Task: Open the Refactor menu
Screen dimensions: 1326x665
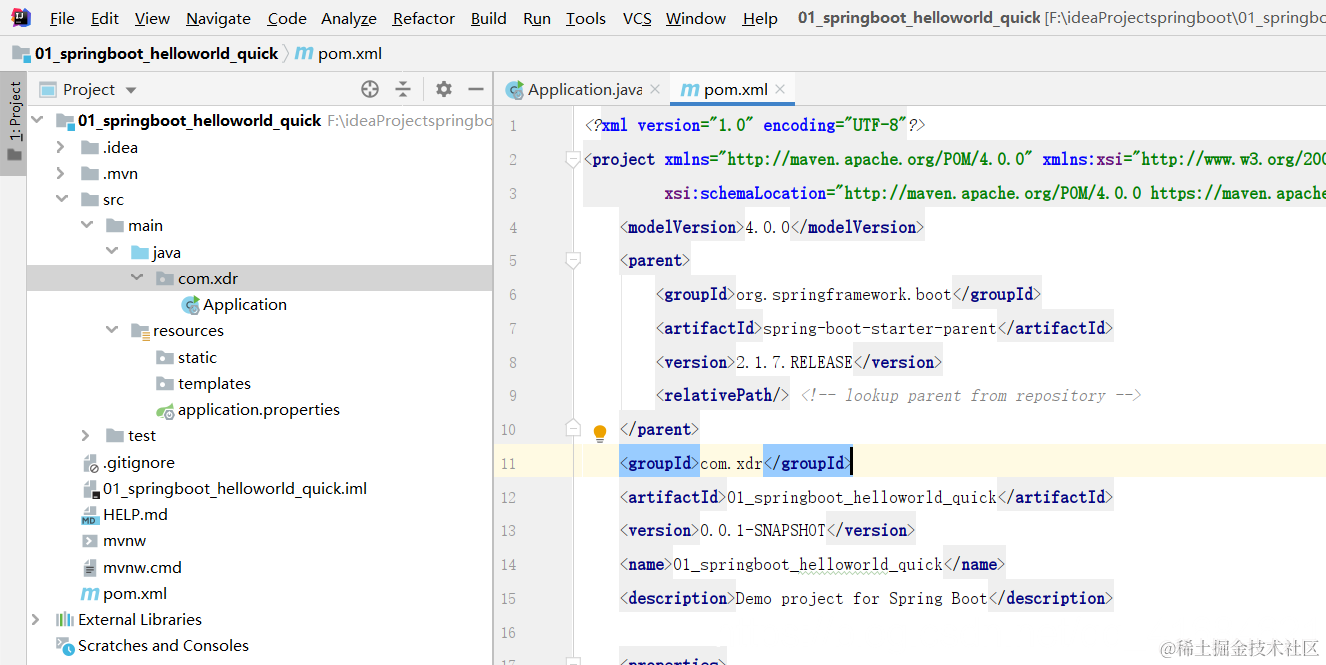Action: [x=424, y=18]
